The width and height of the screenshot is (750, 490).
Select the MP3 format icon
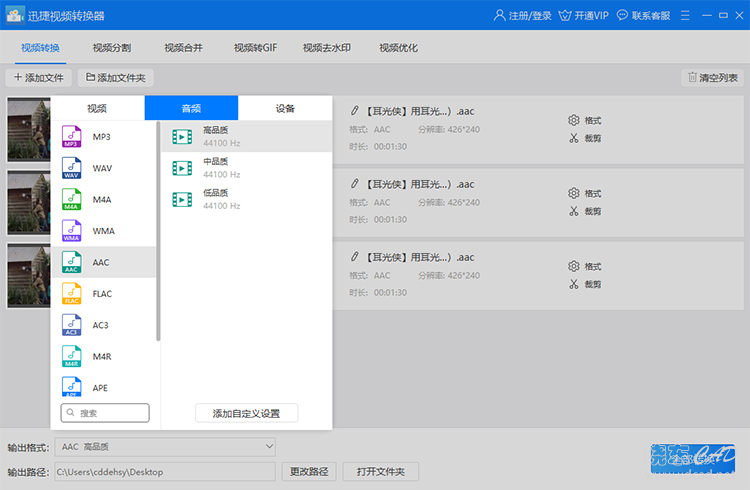click(x=71, y=136)
